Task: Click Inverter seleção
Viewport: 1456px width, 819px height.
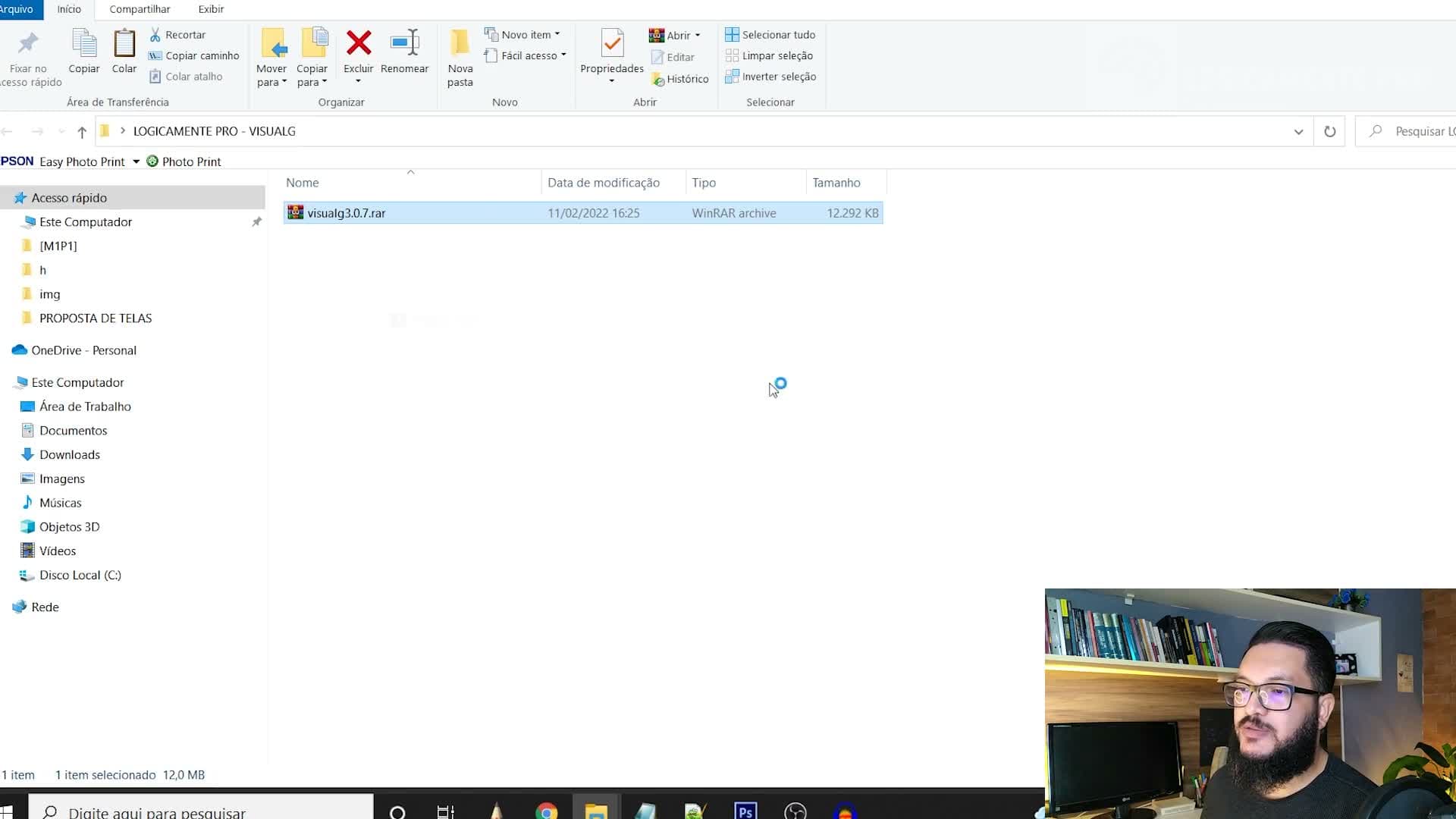Action: point(770,77)
